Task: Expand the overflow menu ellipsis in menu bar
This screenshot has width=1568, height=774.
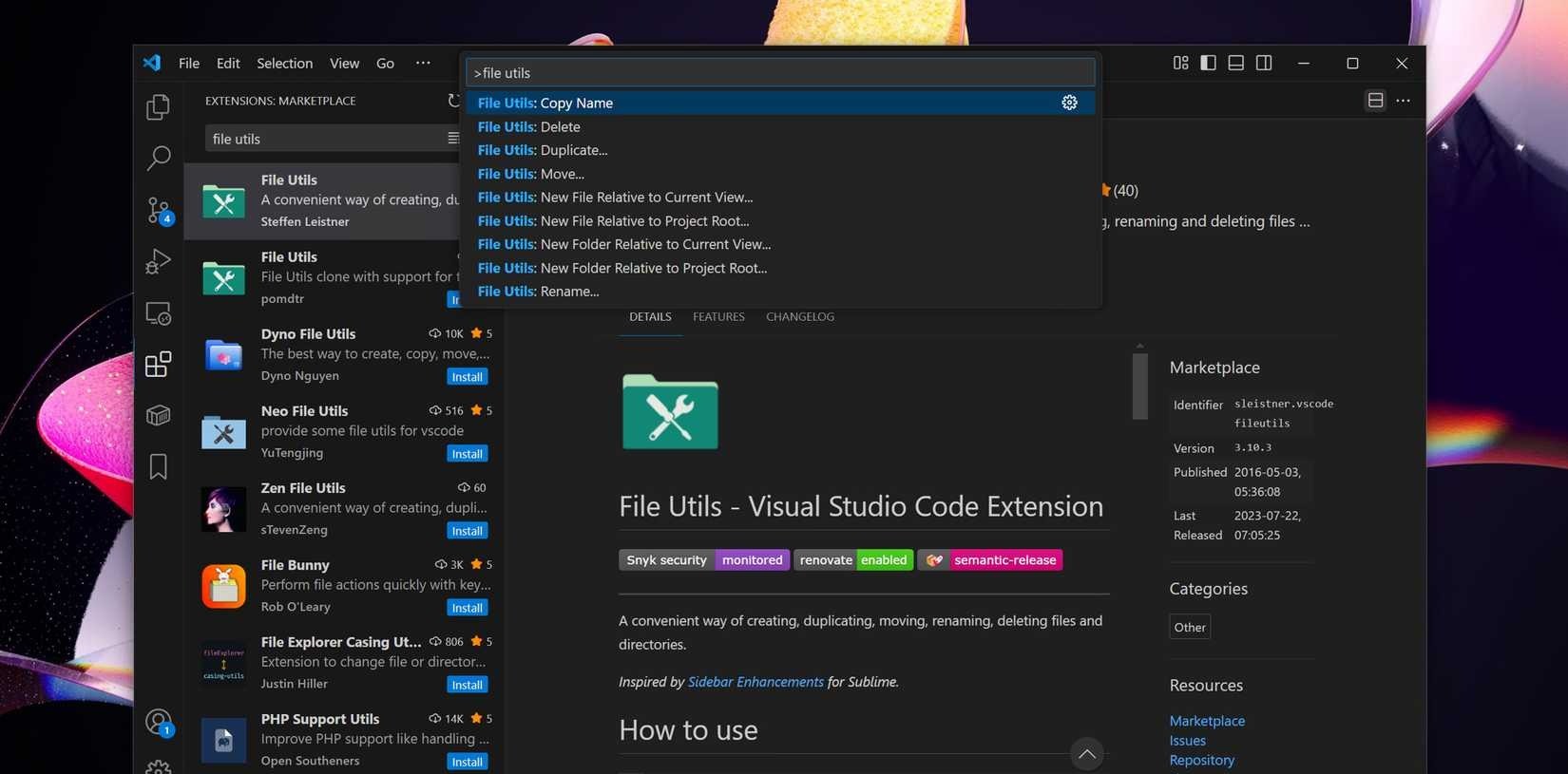Action: pyautogui.click(x=423, y=63)
